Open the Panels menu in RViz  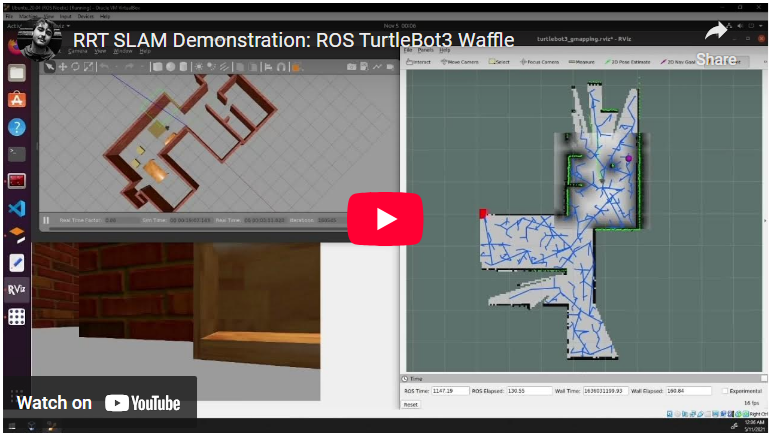[426, 49]
